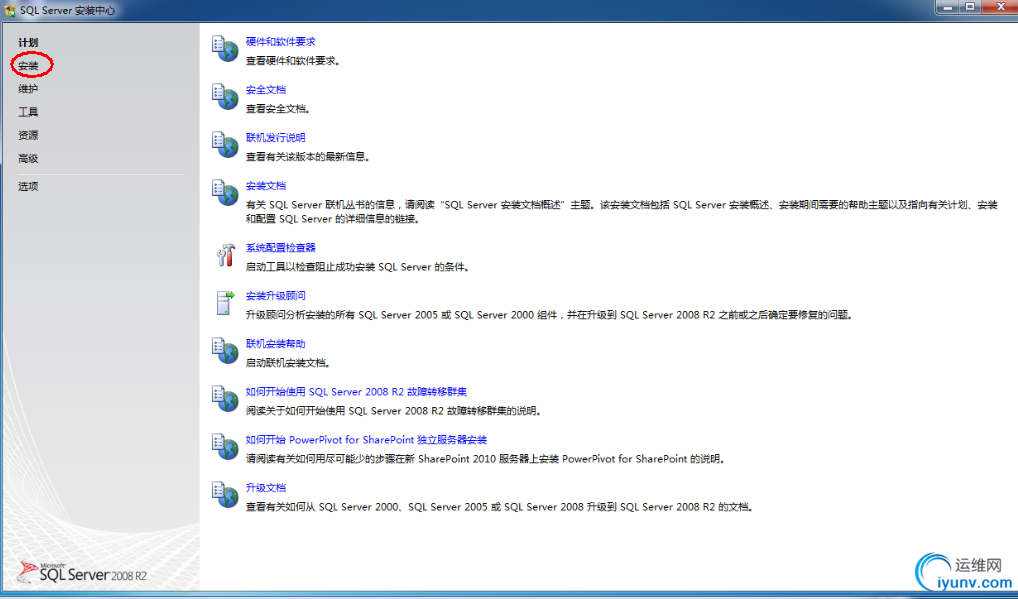Launch 系统配置检查器
Viewport: 1018px width, 599px height.
point(280,247)
